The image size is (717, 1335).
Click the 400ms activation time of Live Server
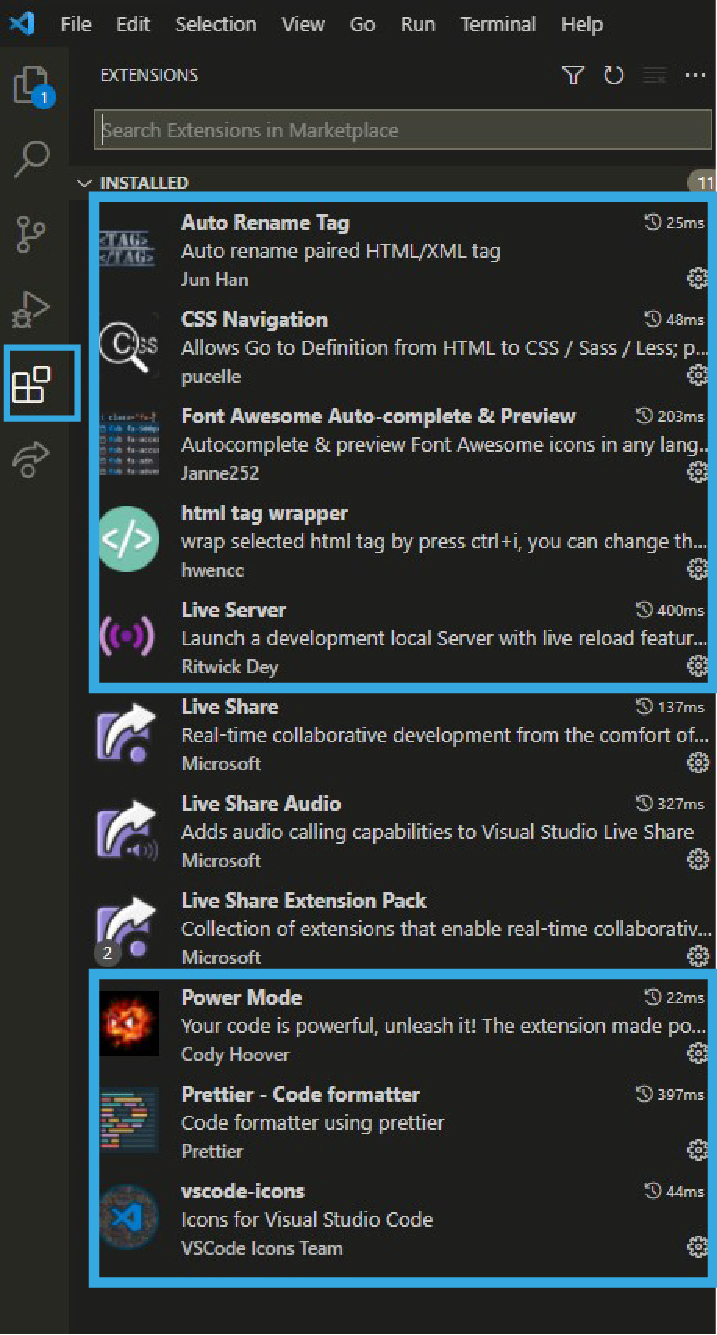pyautogui.click(x=670, y=610)
